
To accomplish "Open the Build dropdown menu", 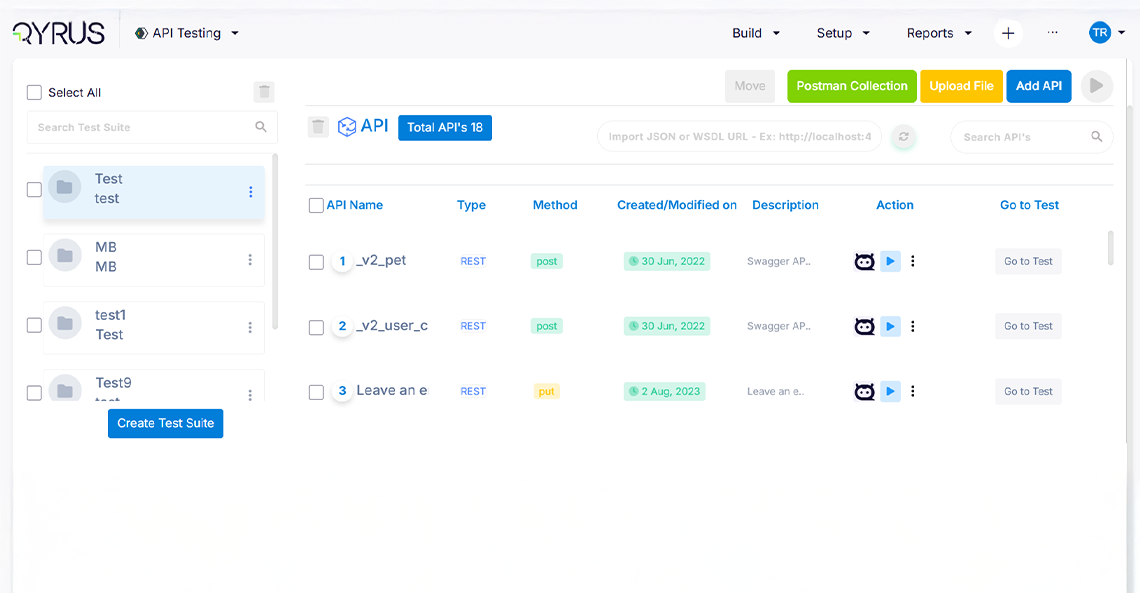I will [755, 33].
